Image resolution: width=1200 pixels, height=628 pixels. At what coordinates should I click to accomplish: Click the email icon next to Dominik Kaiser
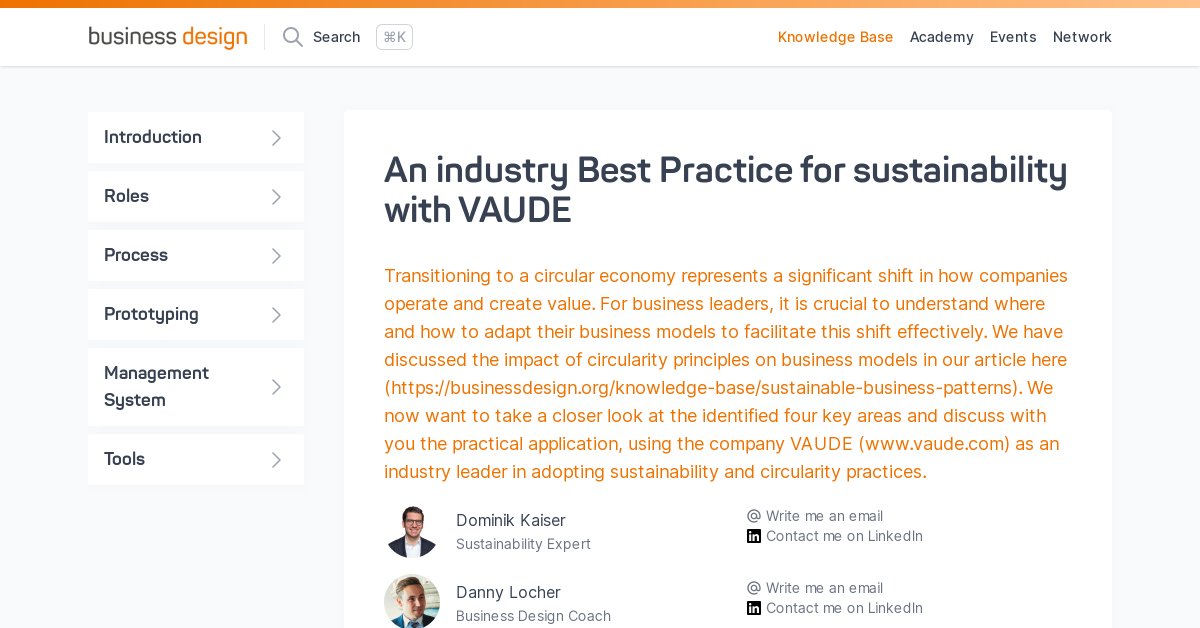coord(754,516)
